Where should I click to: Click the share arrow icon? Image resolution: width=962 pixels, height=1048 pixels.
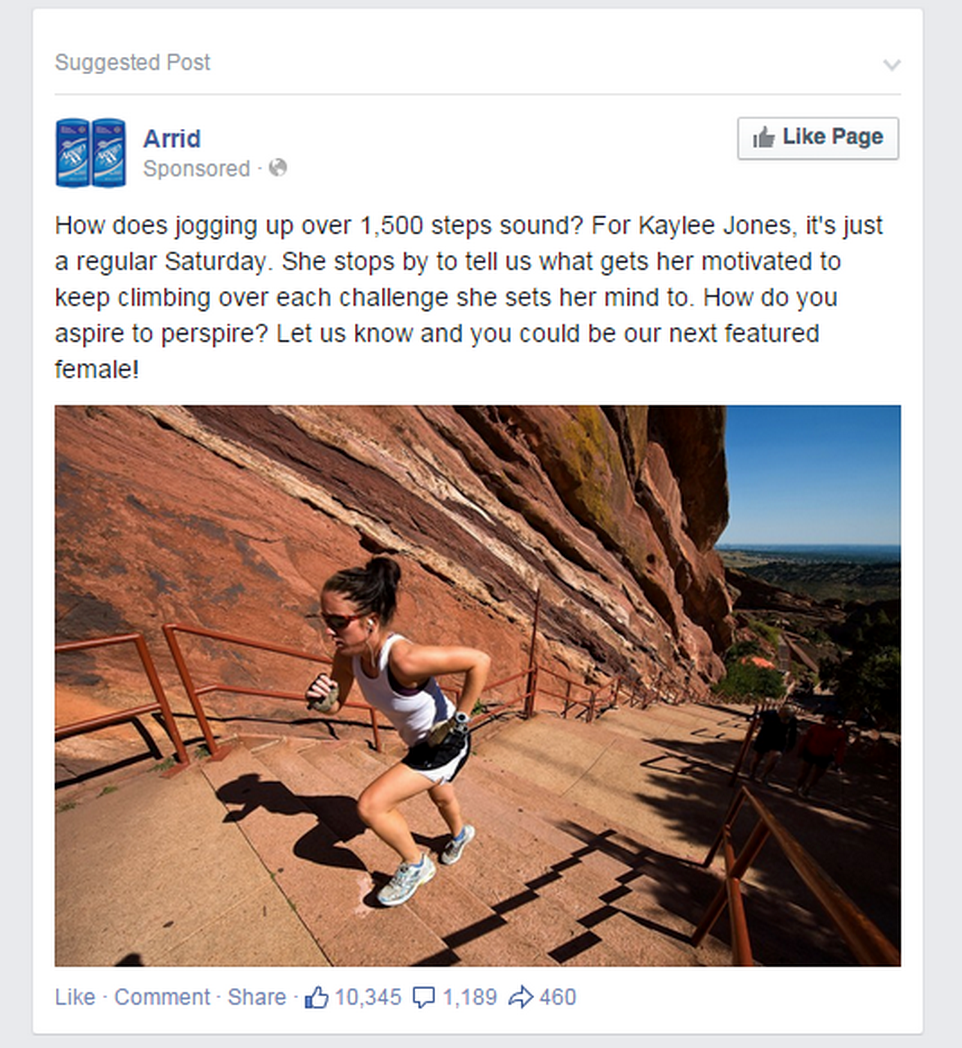click(521, 997)
